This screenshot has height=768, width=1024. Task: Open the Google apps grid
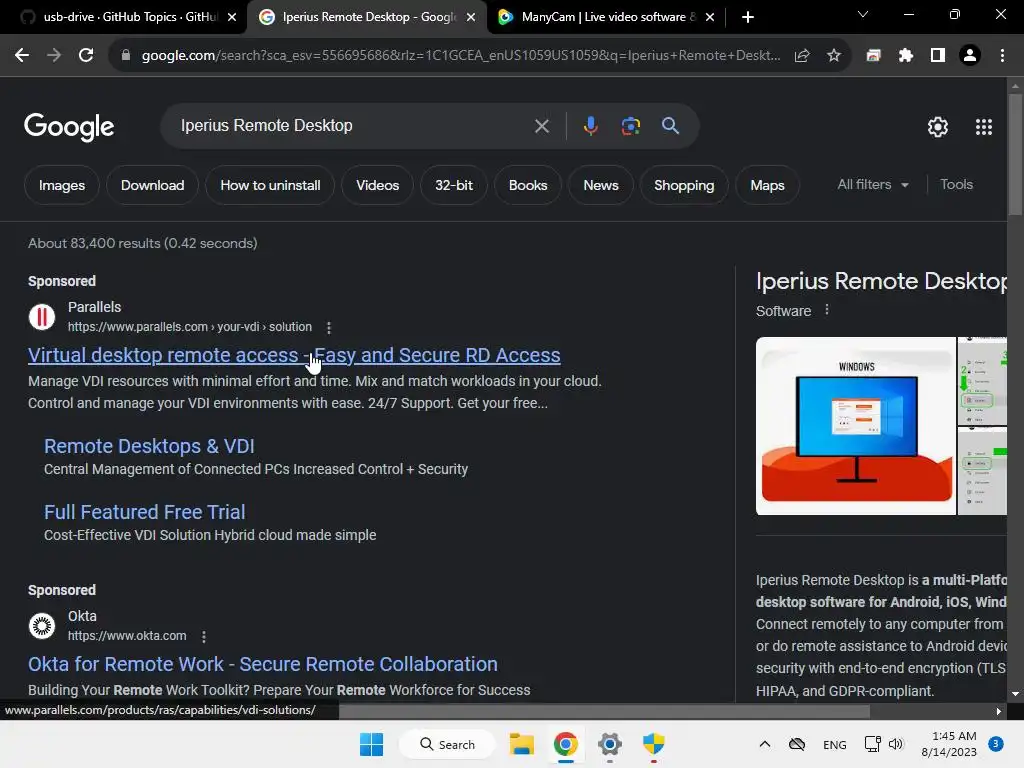[x=984, y=127]
